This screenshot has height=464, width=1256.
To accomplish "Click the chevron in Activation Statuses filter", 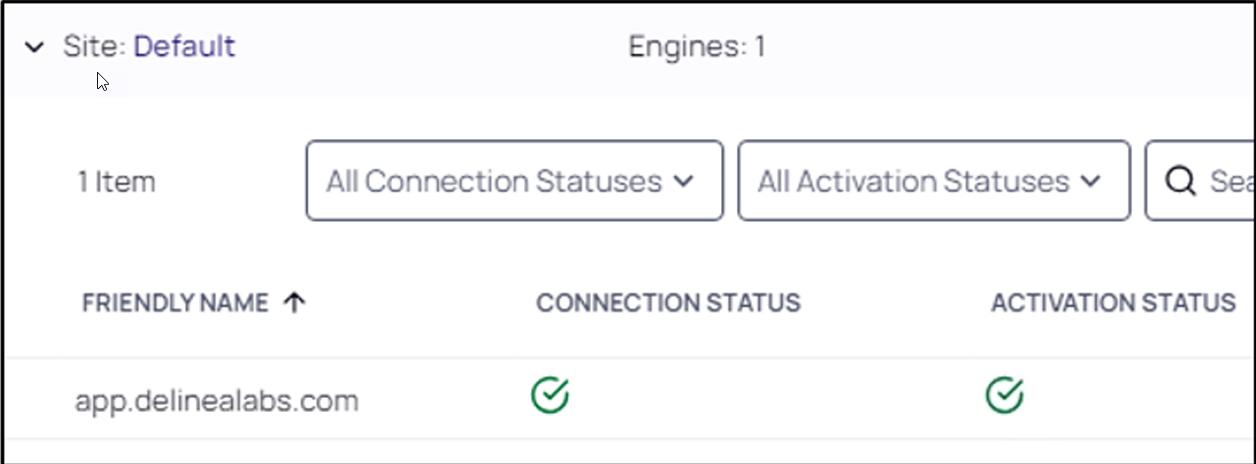I will (x=1091, y=182).
